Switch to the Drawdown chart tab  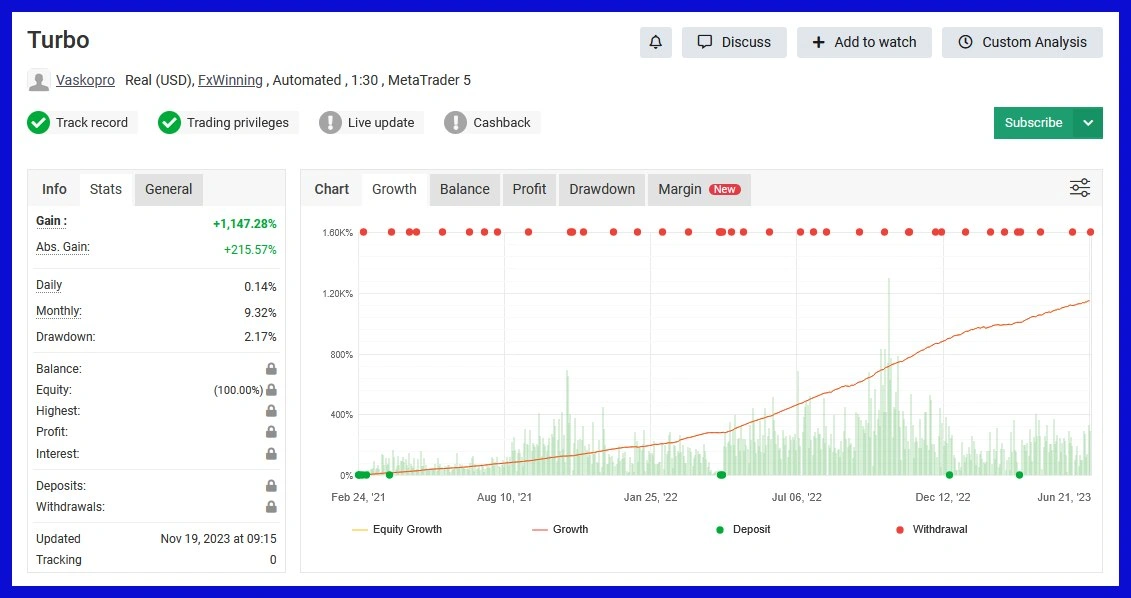(602, 189)
